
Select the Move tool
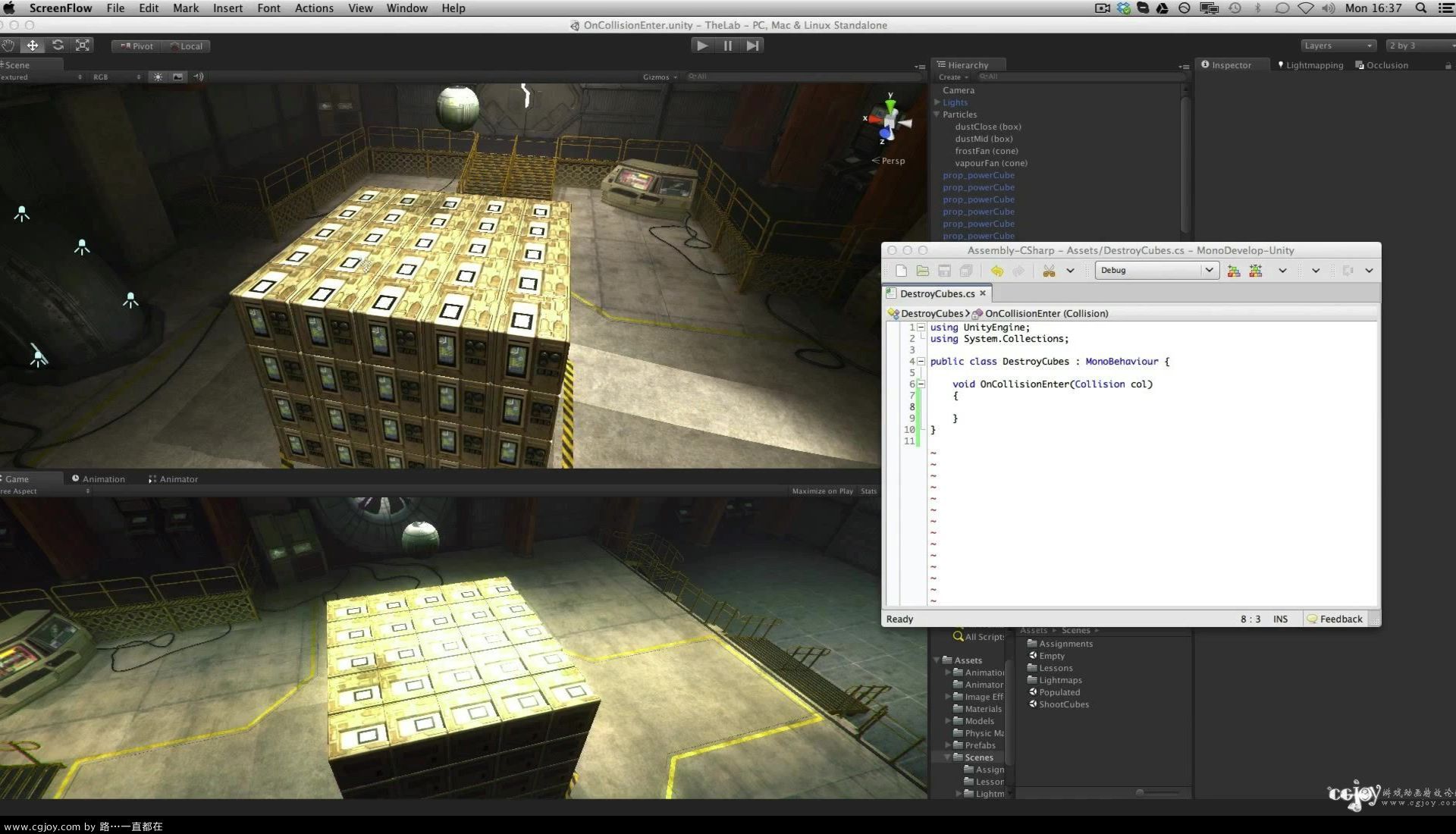coord(33,45)
